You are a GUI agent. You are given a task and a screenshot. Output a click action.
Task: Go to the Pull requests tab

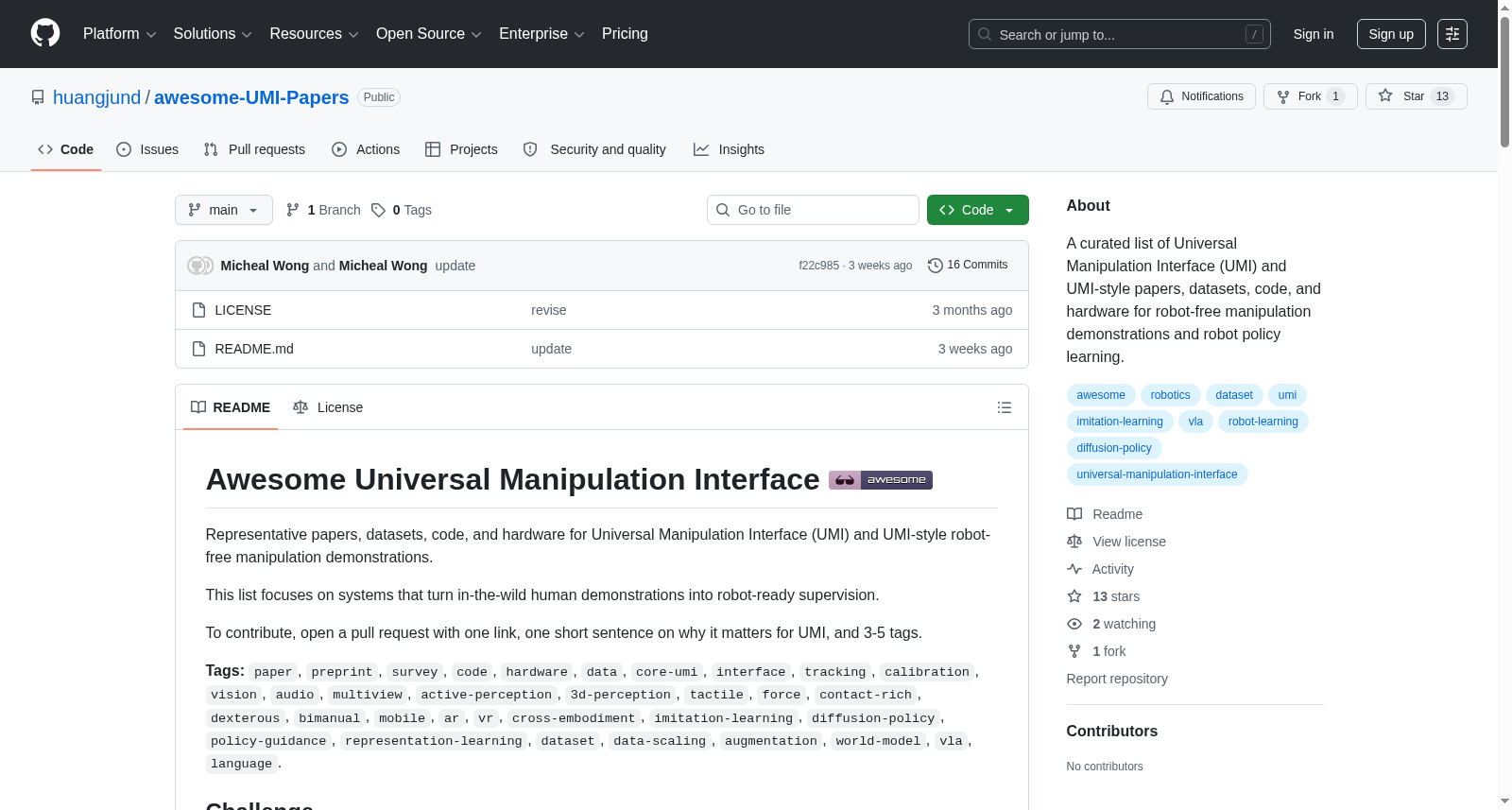point(254,149)
